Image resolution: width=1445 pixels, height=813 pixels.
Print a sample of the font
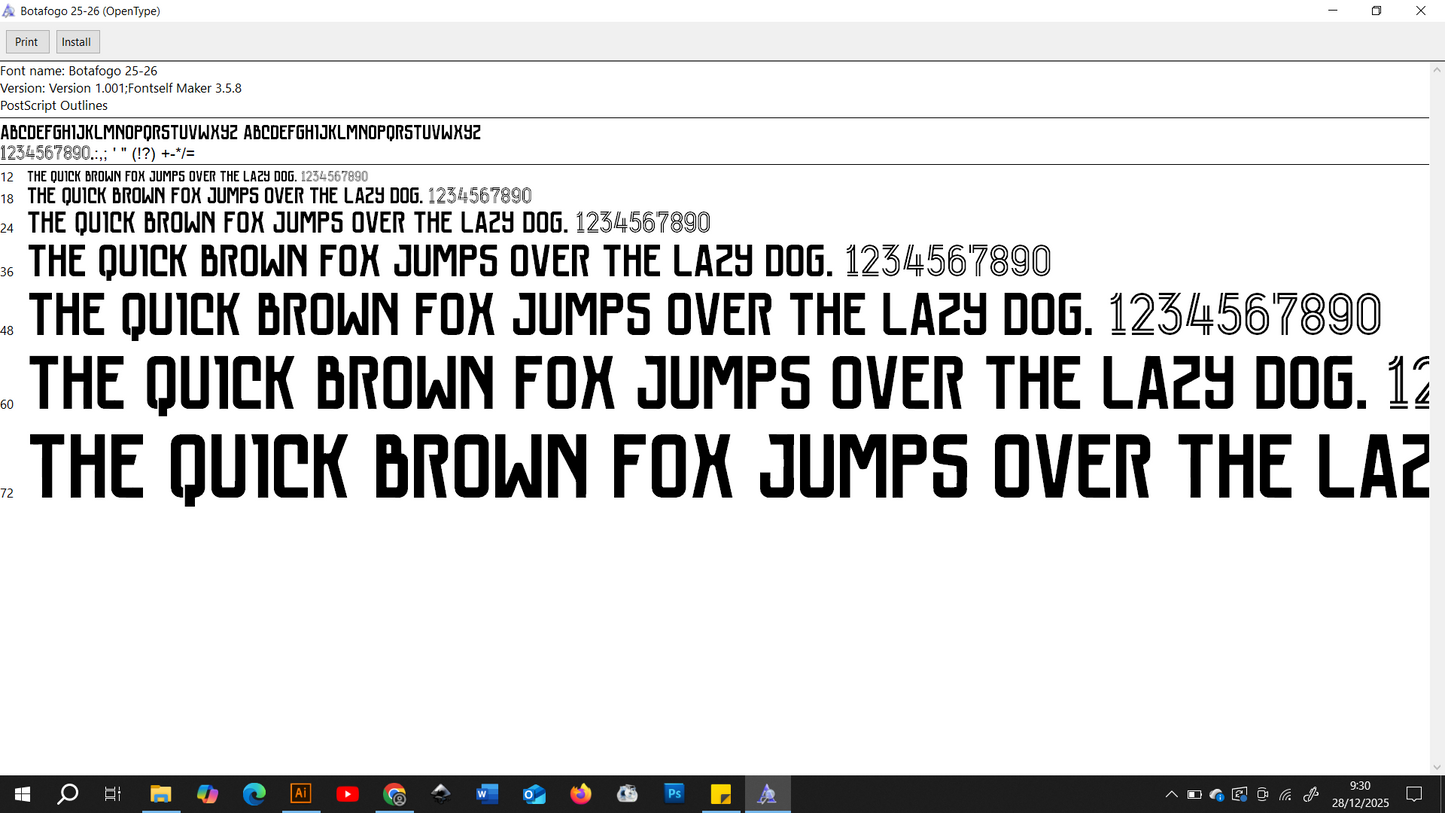coord(27,41)
